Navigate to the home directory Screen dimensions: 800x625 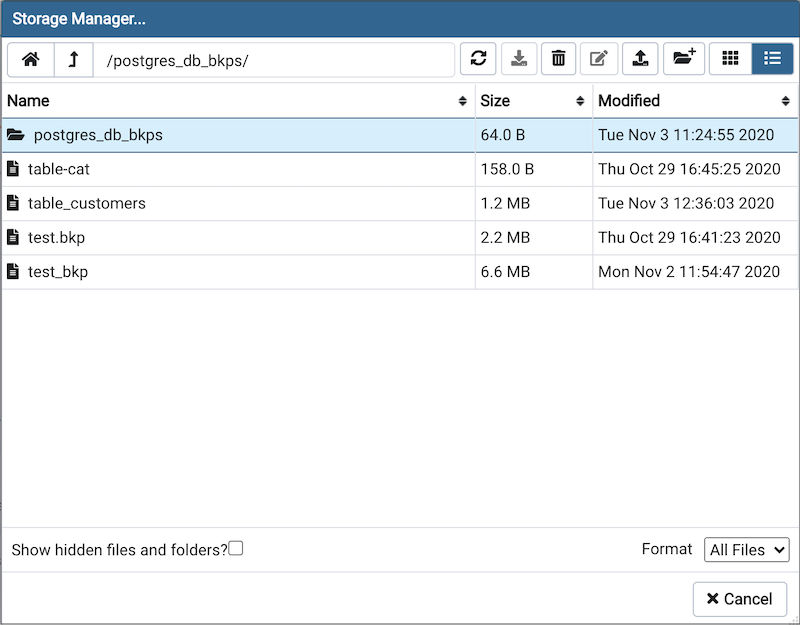coord(30,59)
